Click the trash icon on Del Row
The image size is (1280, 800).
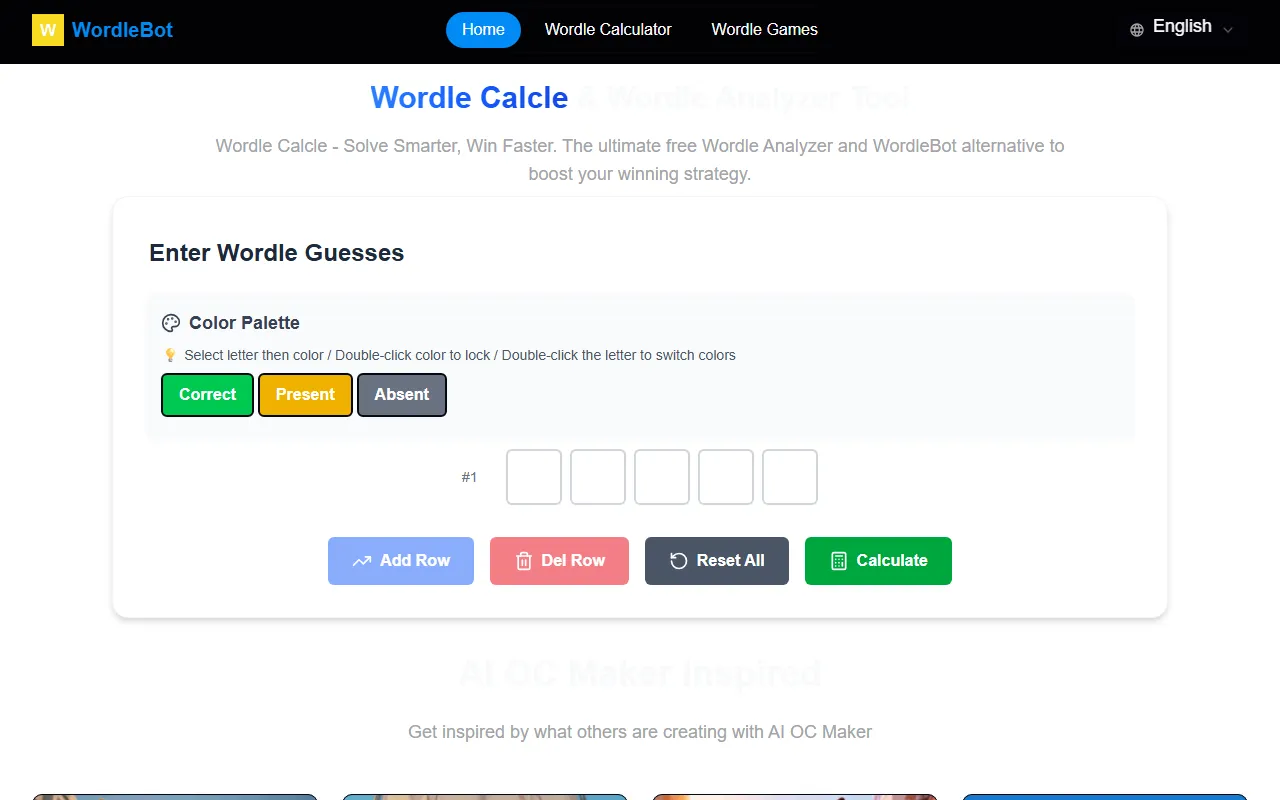(523, 561)
